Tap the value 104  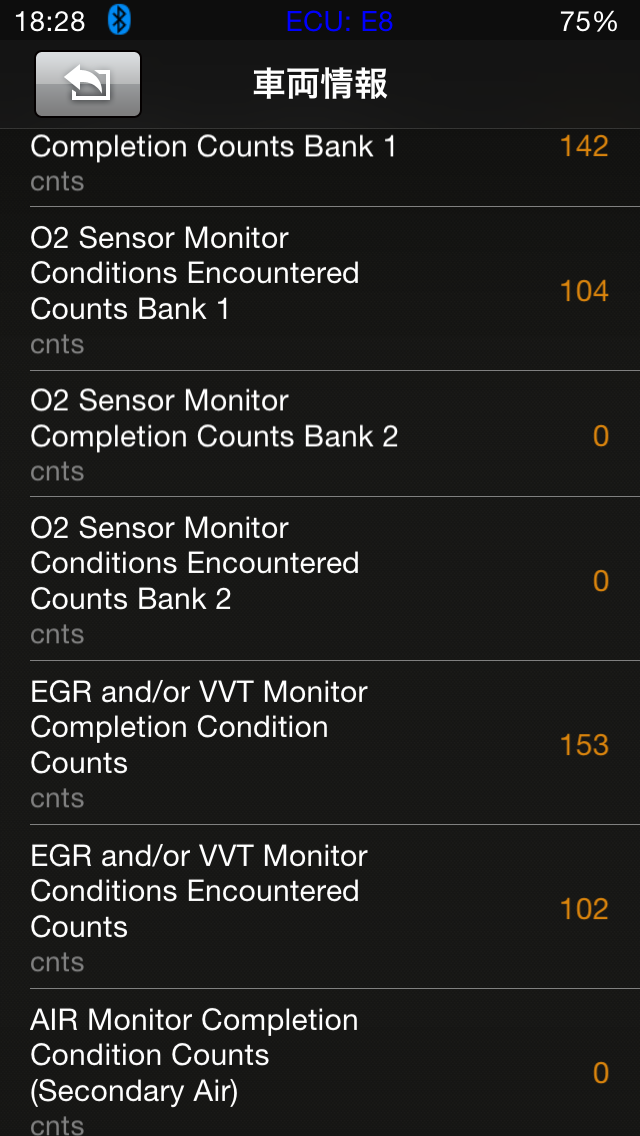584,291
